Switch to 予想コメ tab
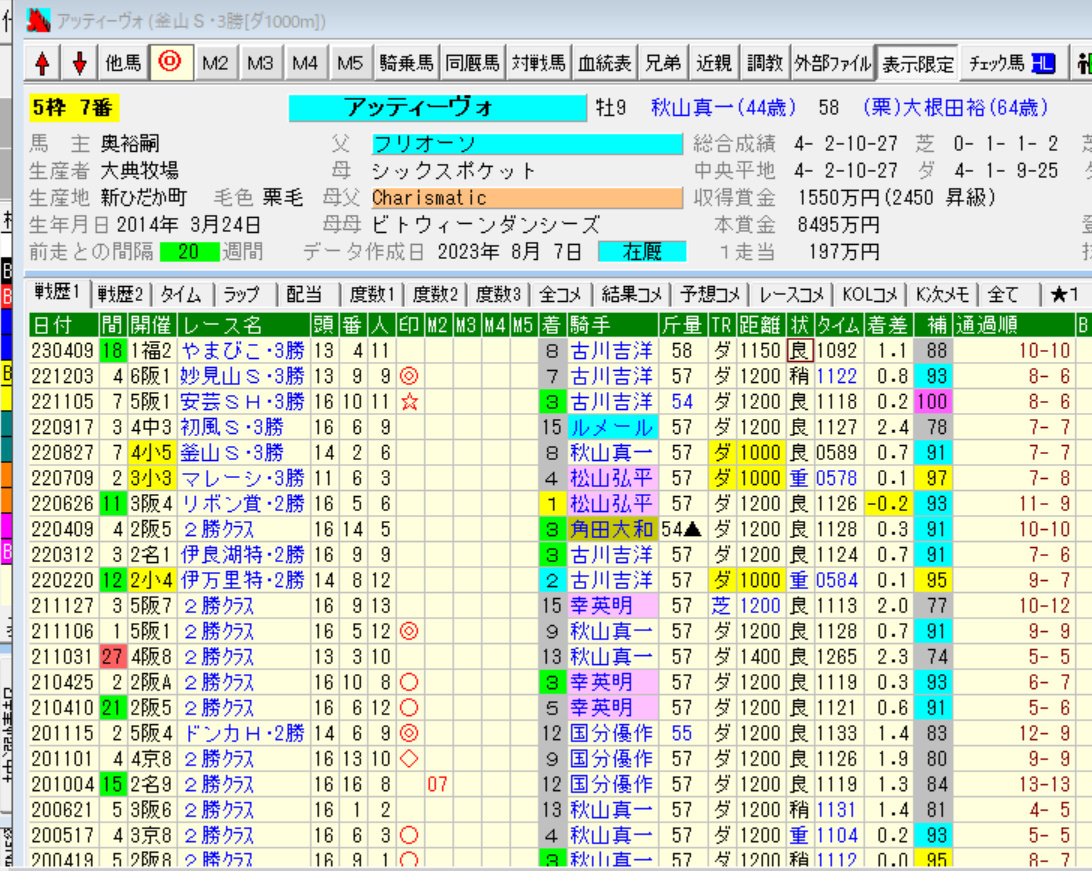1092x871 pixels. [710, 295]
